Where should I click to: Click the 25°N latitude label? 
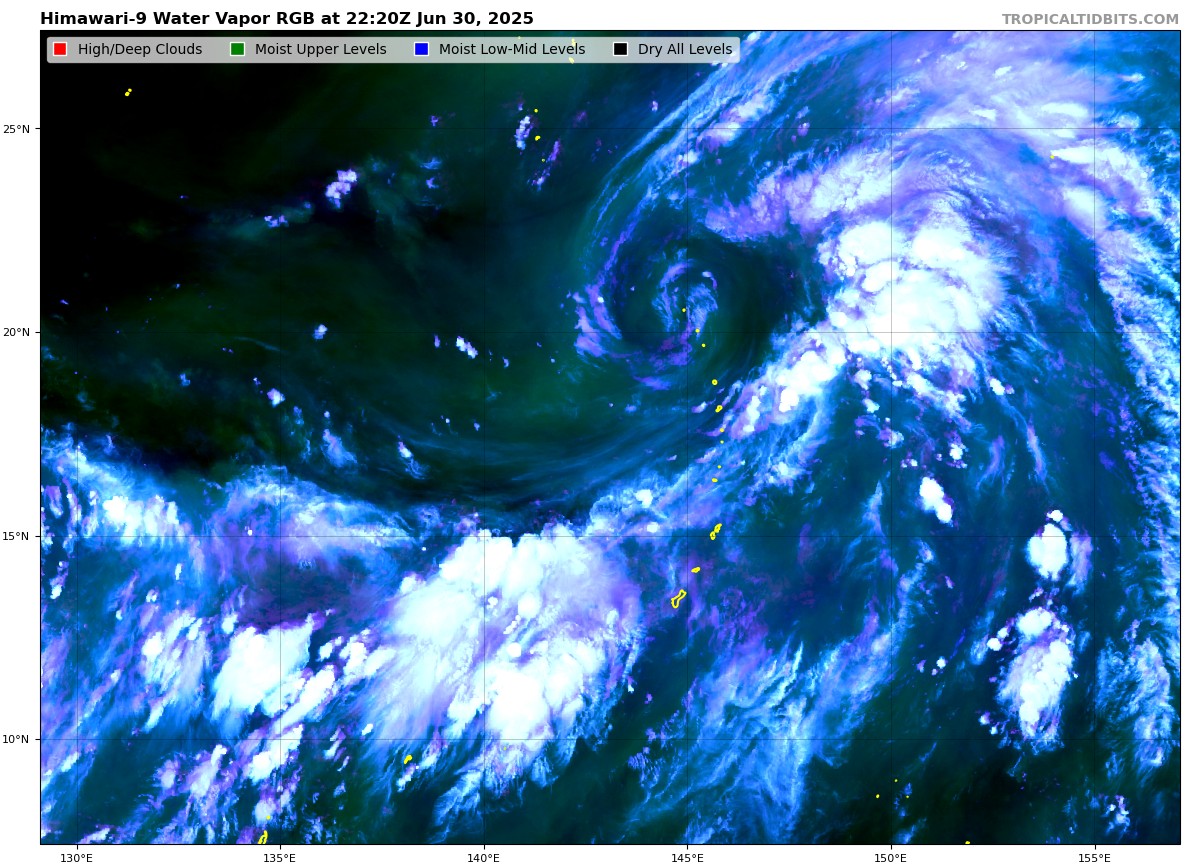coord(19,129)
